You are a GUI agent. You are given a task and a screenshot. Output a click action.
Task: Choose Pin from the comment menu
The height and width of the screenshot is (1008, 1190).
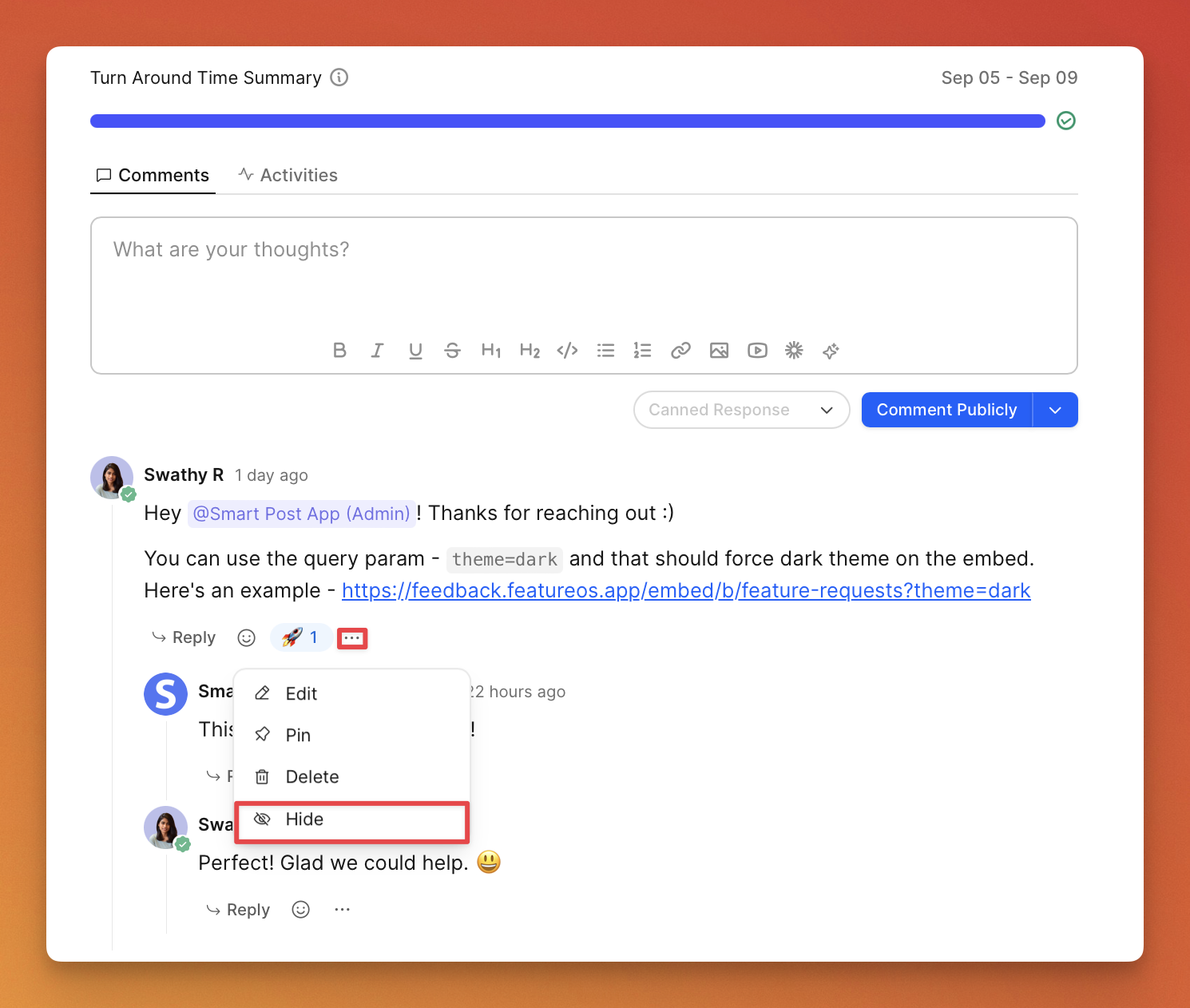click(351, 735)
